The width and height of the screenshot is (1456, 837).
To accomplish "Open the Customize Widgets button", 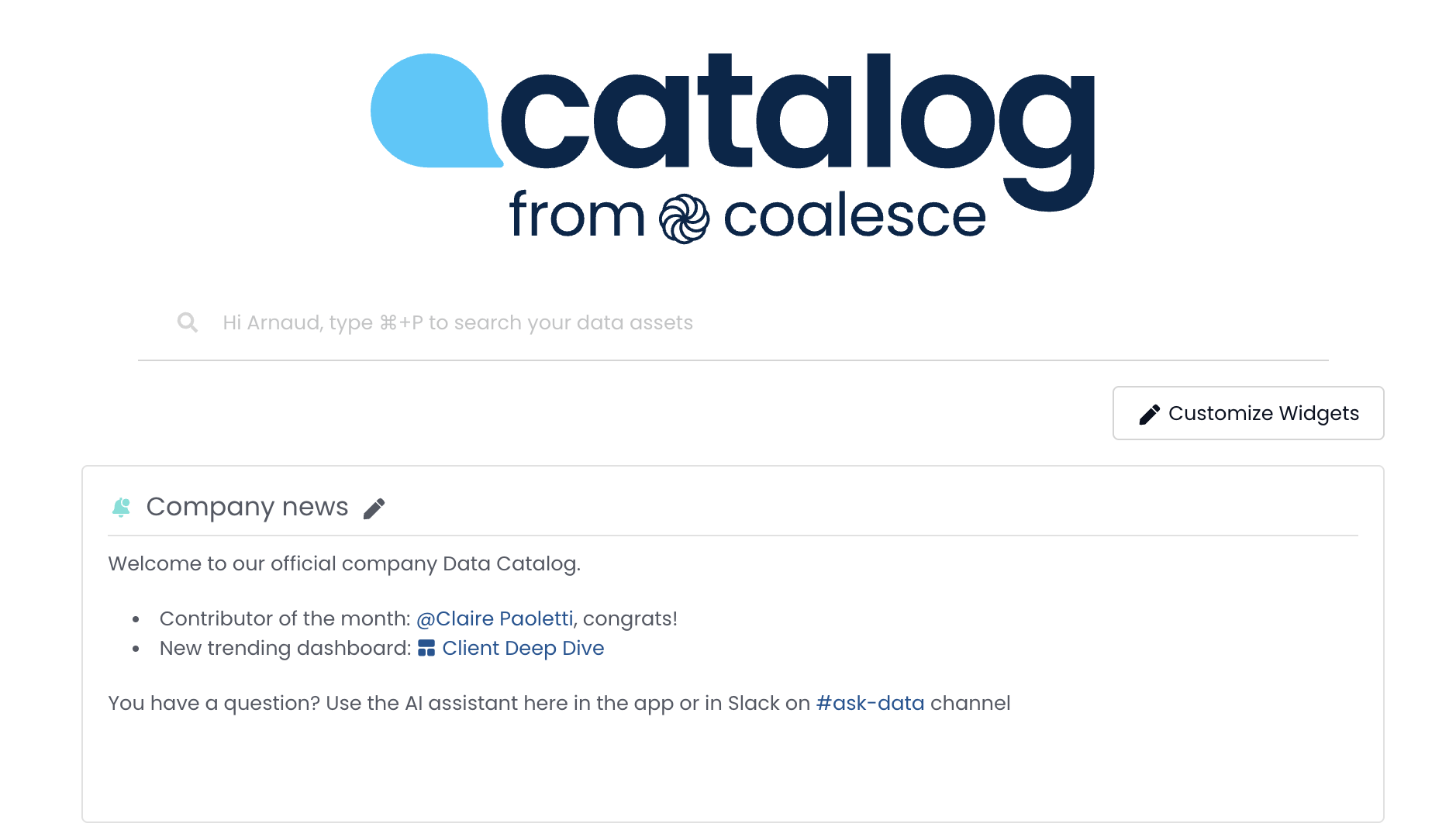I will coord(1248,413).
